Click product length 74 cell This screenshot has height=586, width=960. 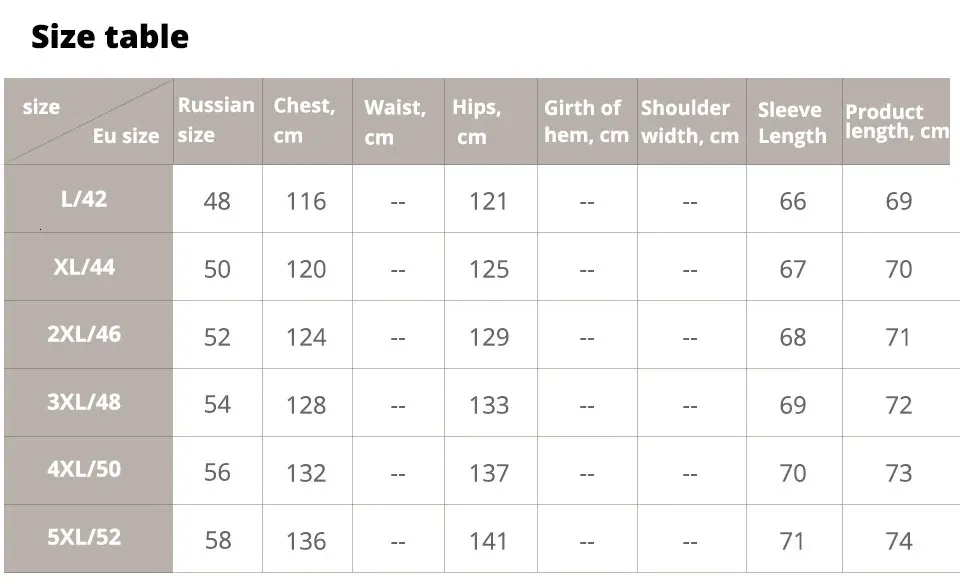click(898, 541)
